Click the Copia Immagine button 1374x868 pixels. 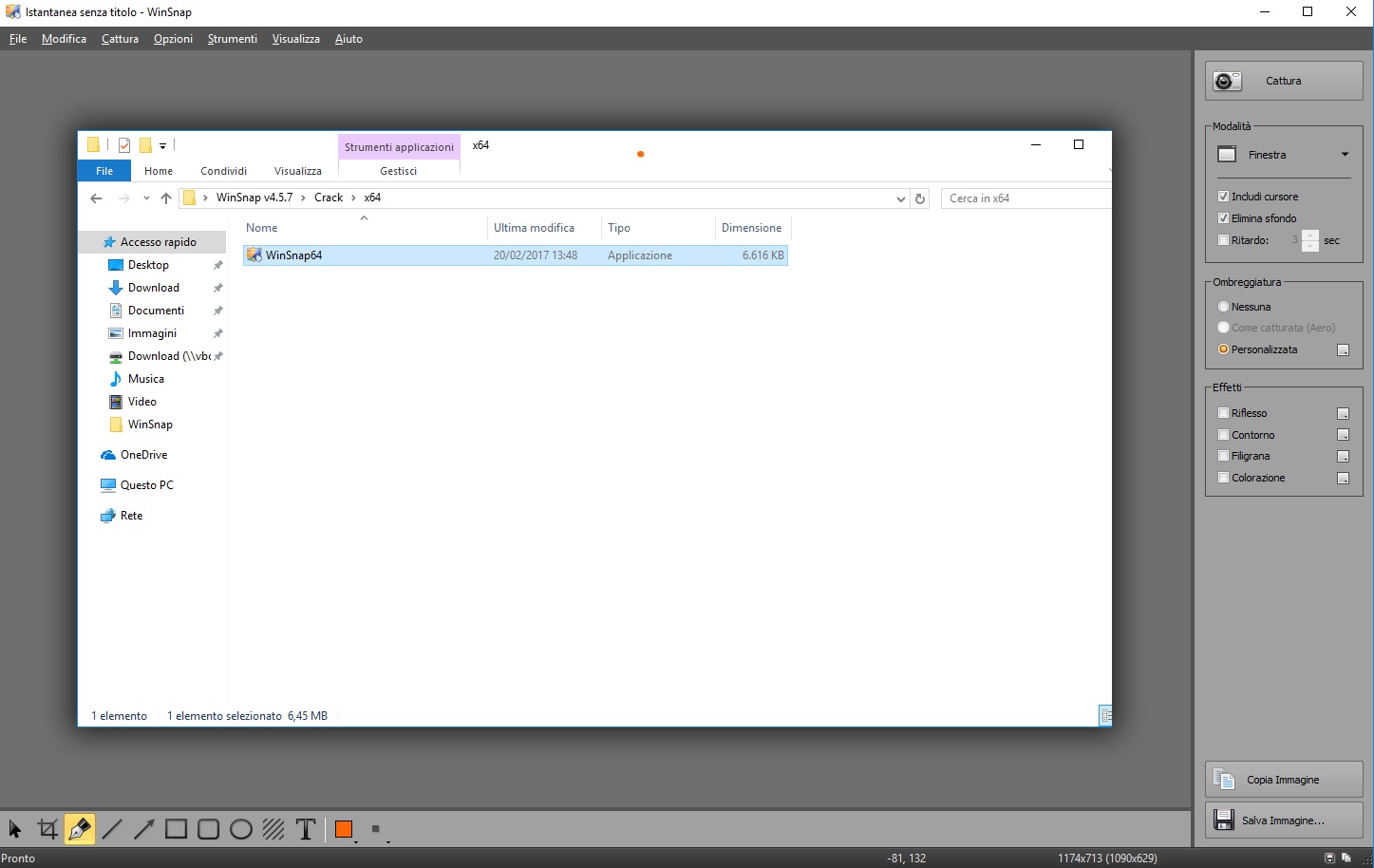click(1284, 780)
